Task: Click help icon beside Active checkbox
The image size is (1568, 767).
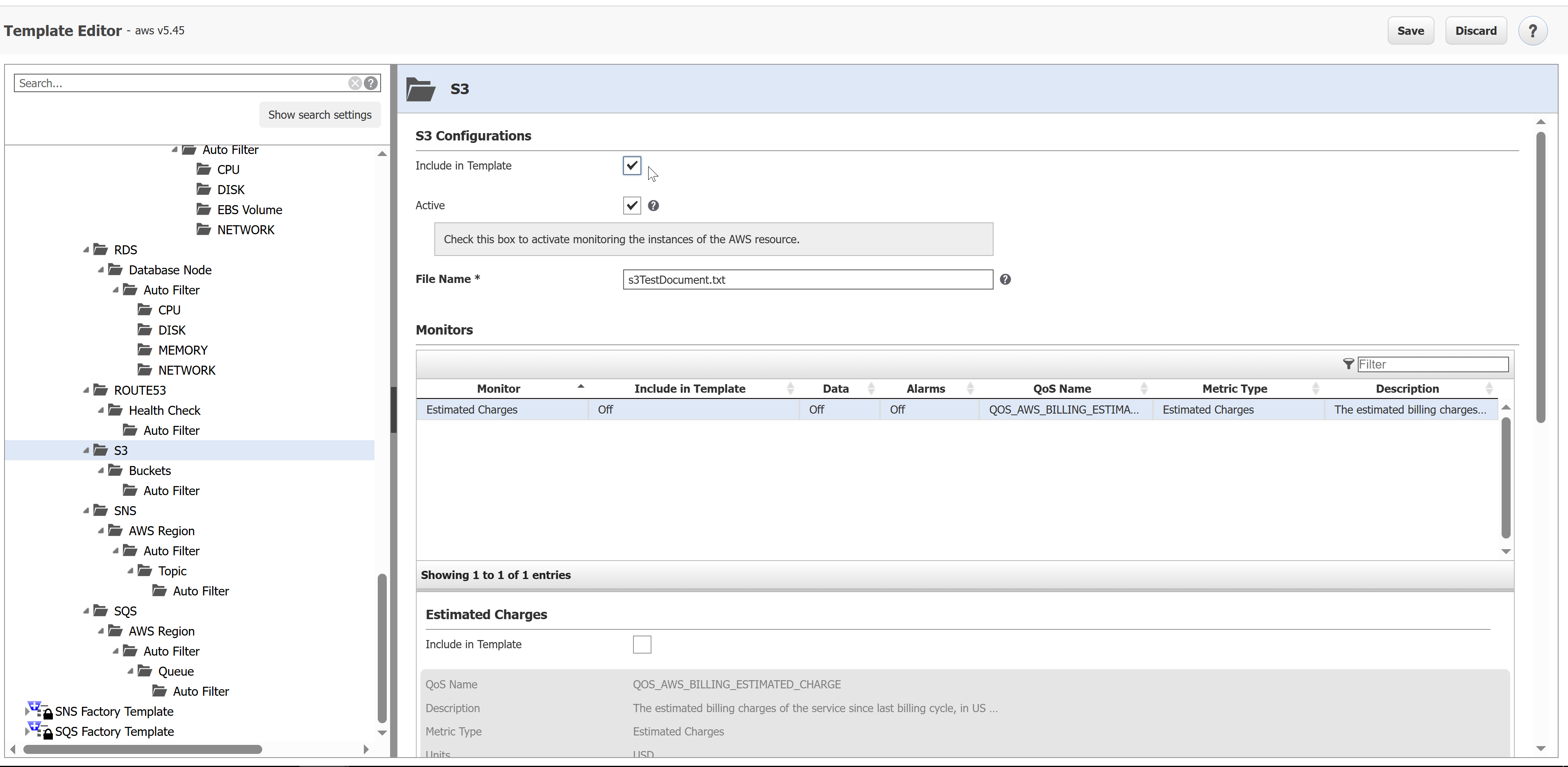Action: [x=653, y=206]
